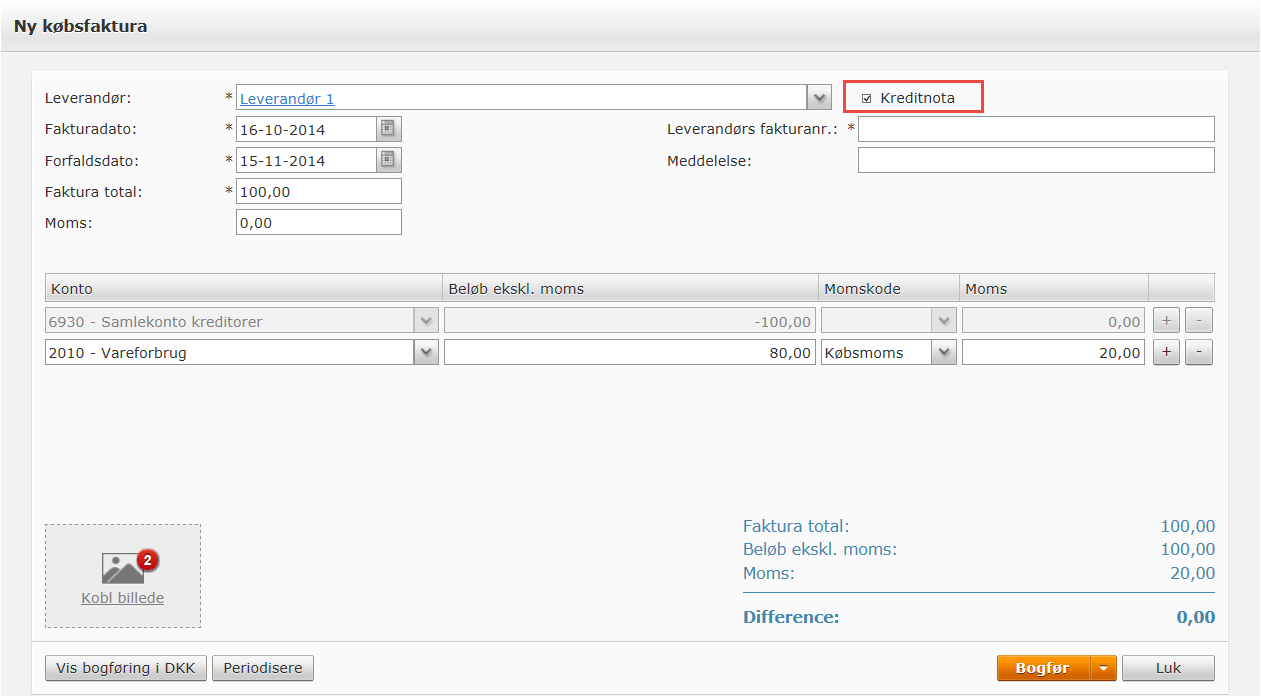The image size is (1261, 696).
Task: Open the Købsmoms momskode dropdown
Action: [944, 352]
